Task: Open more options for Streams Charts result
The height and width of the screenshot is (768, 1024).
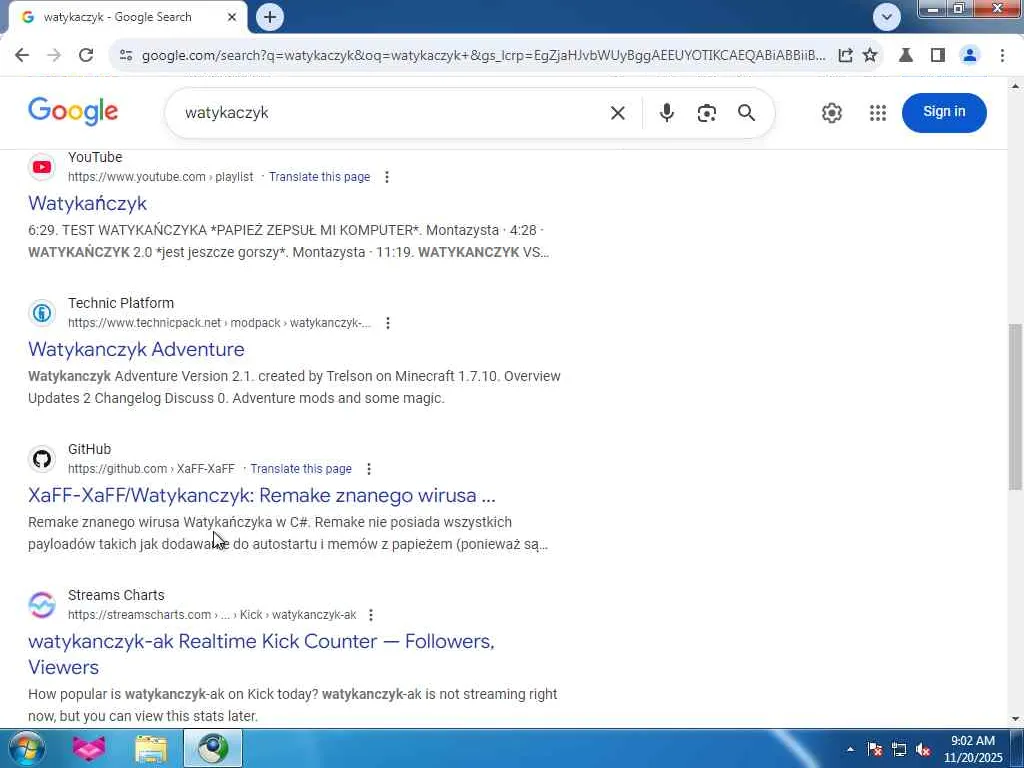Action: coord(370,615)
